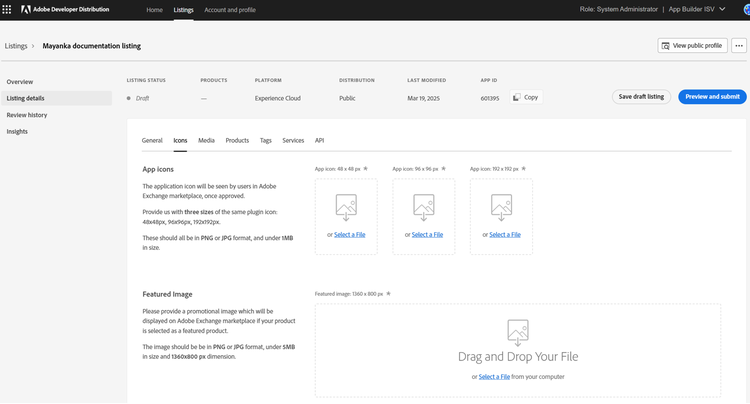Click the Public distribution value
Viewport: 750px width, 404px height.
347,98
